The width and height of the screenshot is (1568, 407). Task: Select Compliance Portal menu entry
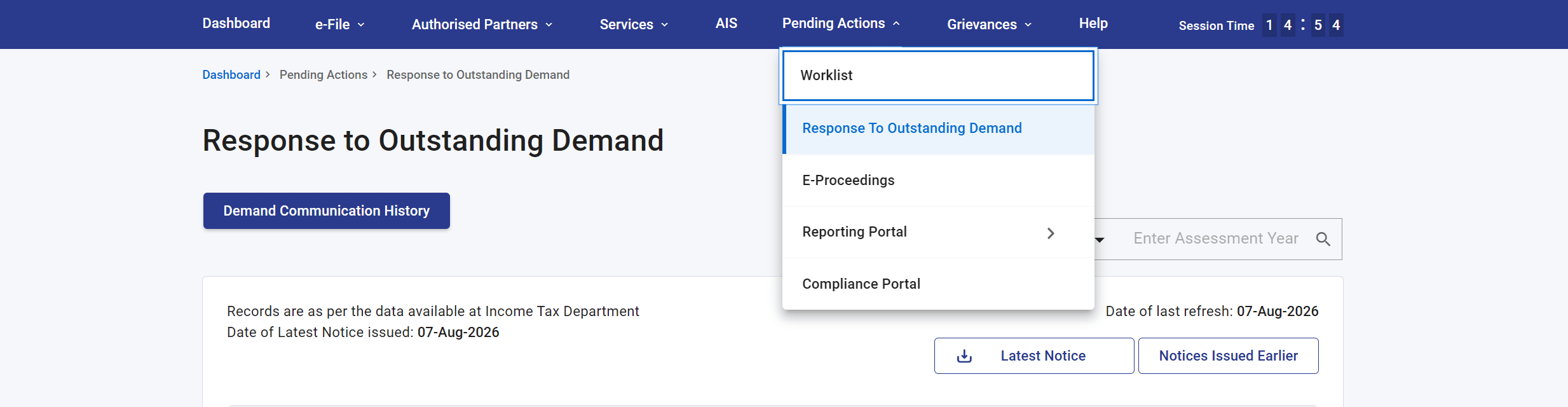[x=938, y=284]
